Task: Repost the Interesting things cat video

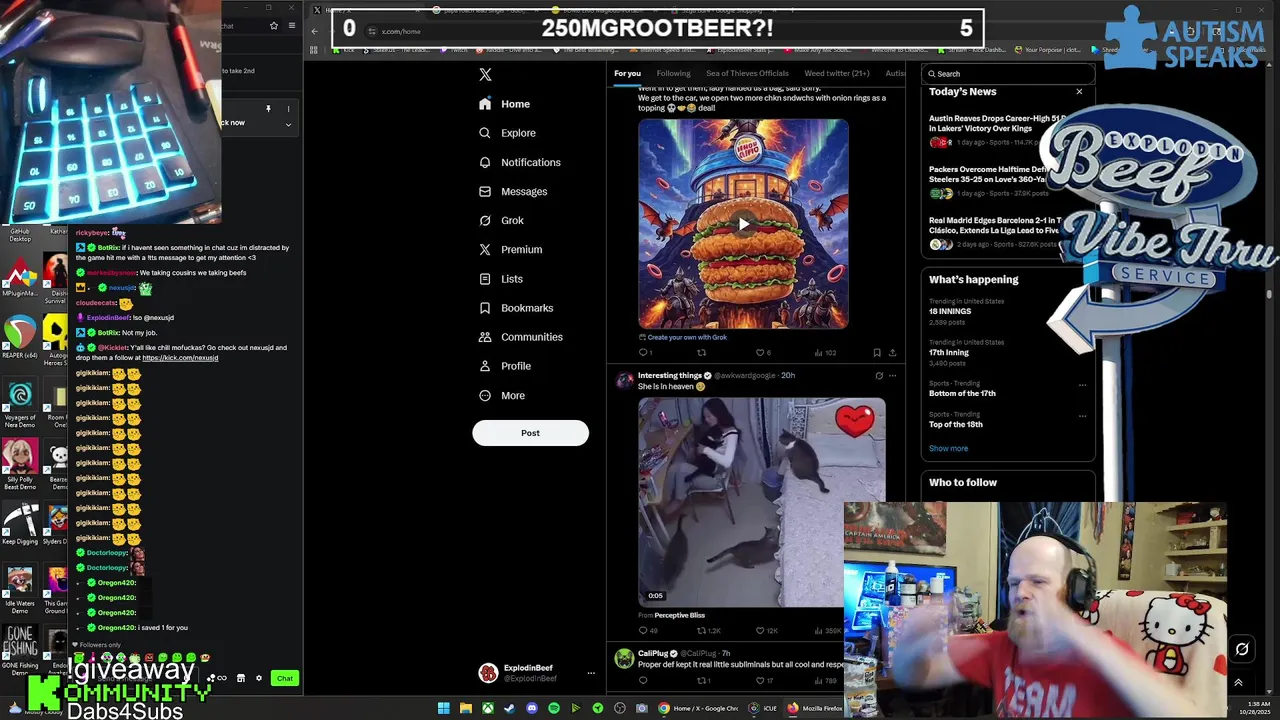Action: coord(707,630)
